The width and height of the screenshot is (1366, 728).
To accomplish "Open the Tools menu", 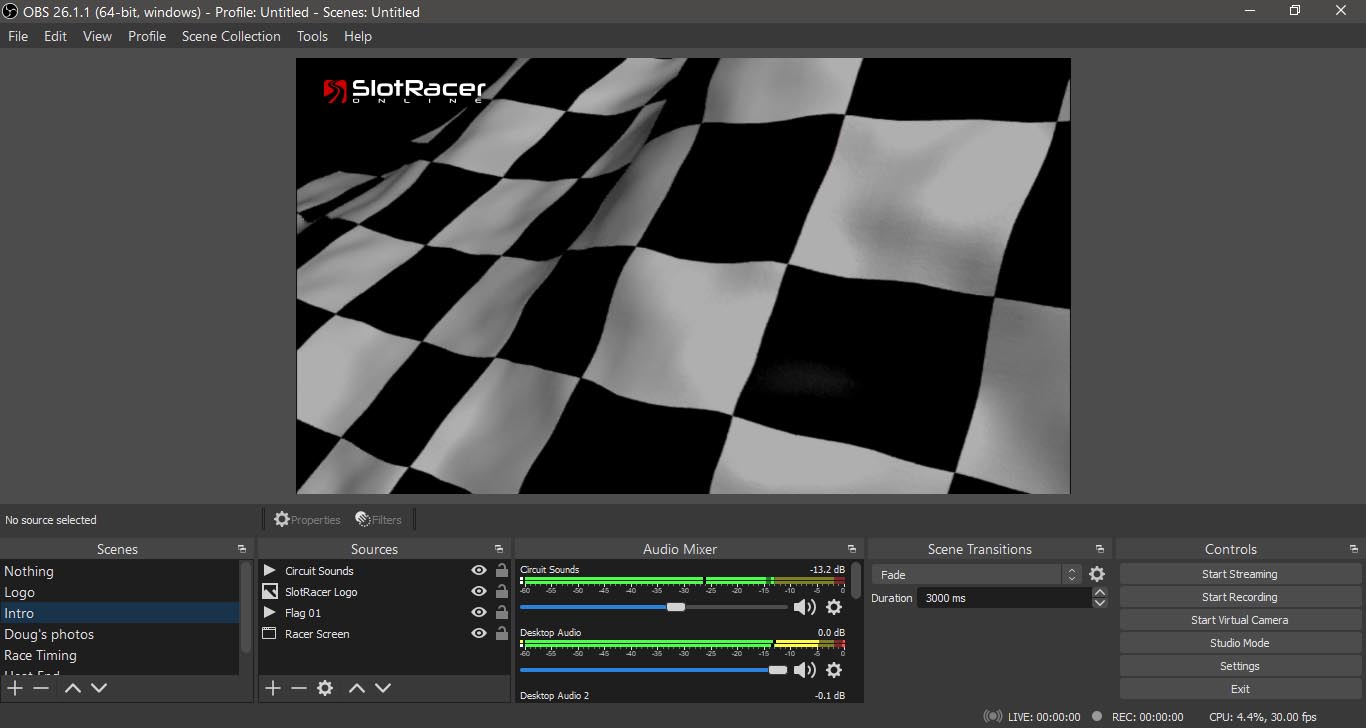I will coord(312,36).
